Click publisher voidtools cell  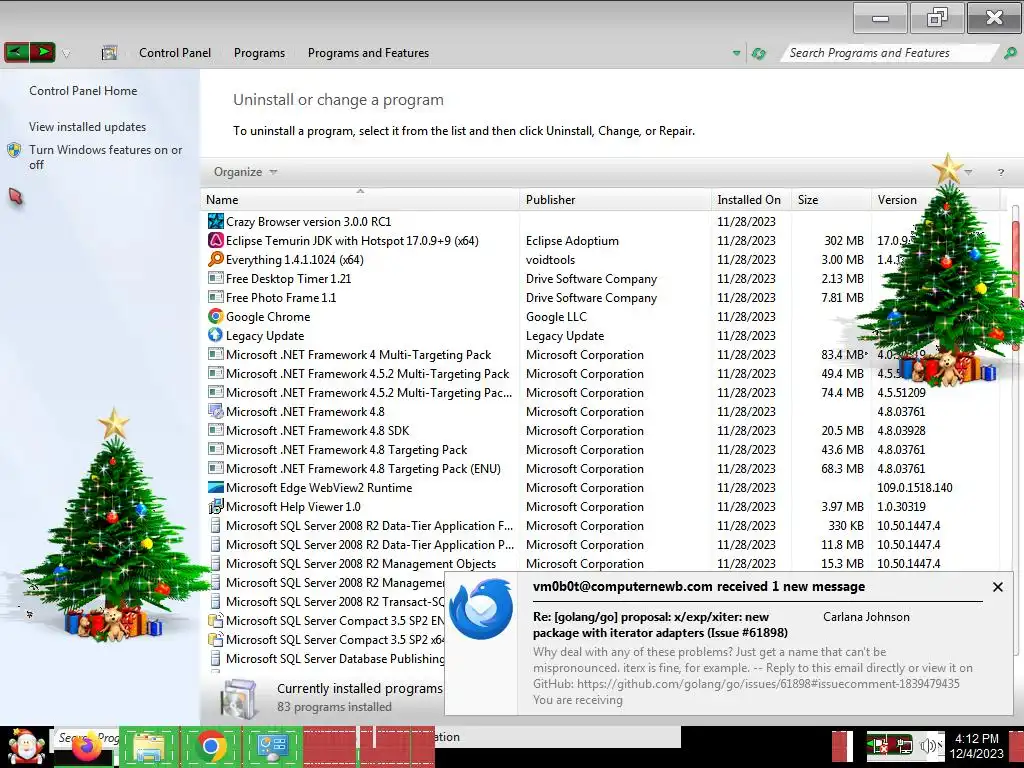coord(551,260)
